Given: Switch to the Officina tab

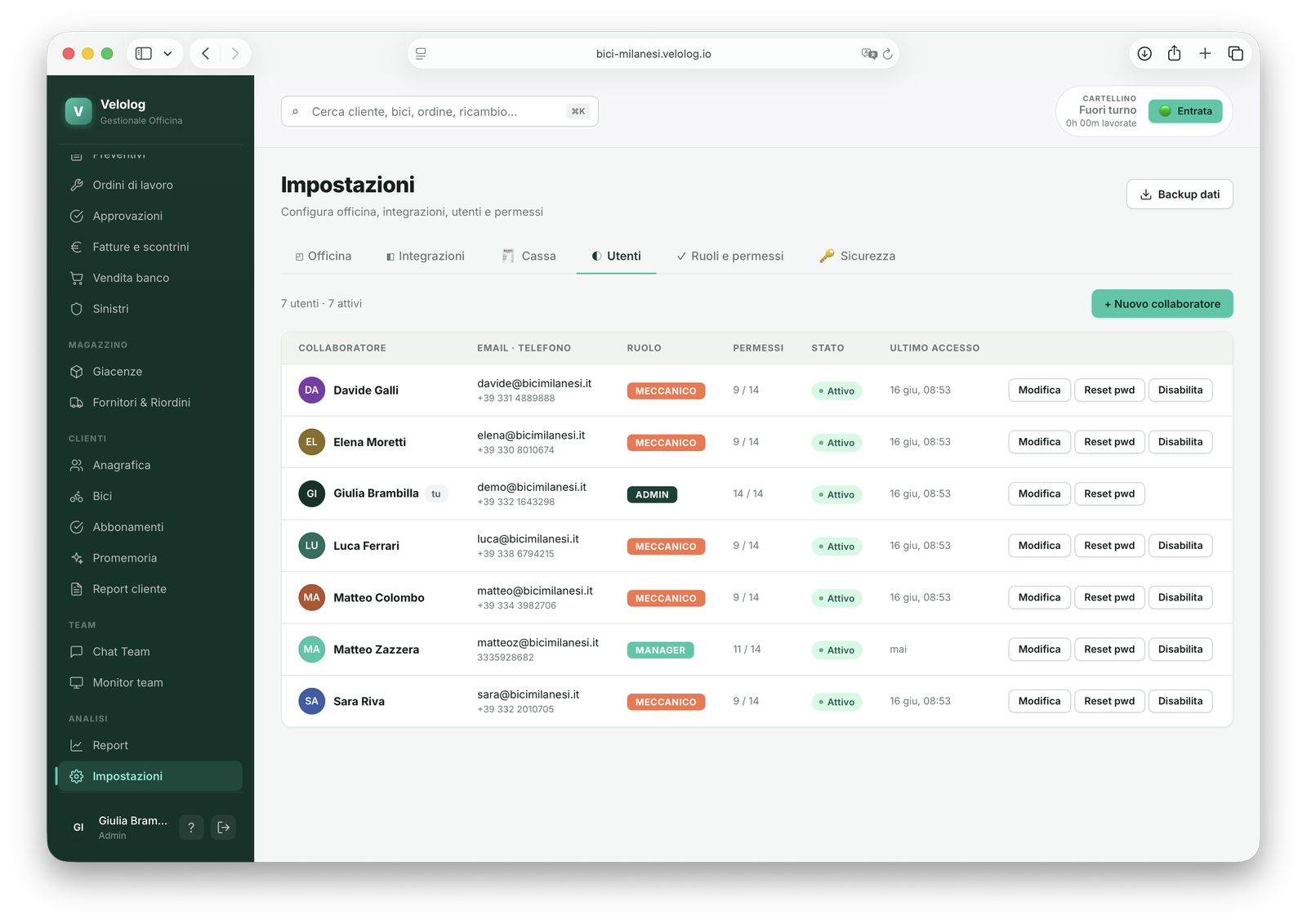Looking at the screenshot, I should coord(323,256).
